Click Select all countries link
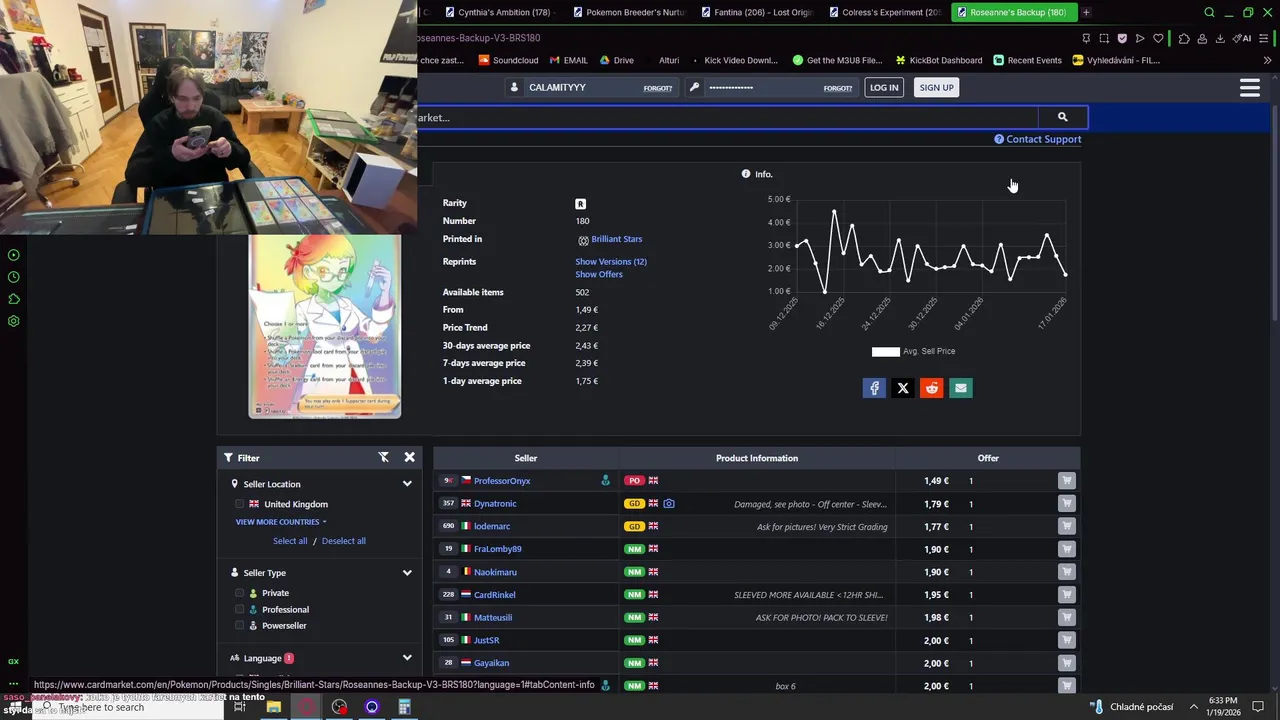This screenshot has height=720, width=1280. (290, 541)
